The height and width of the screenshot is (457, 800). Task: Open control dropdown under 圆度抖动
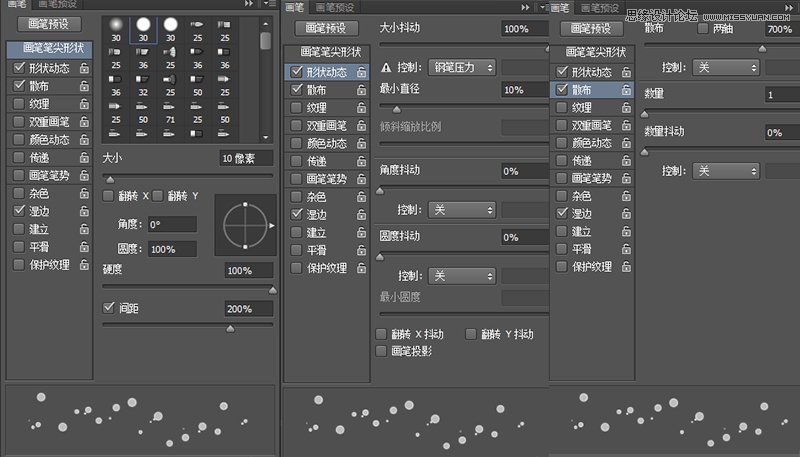click(462, 276)
